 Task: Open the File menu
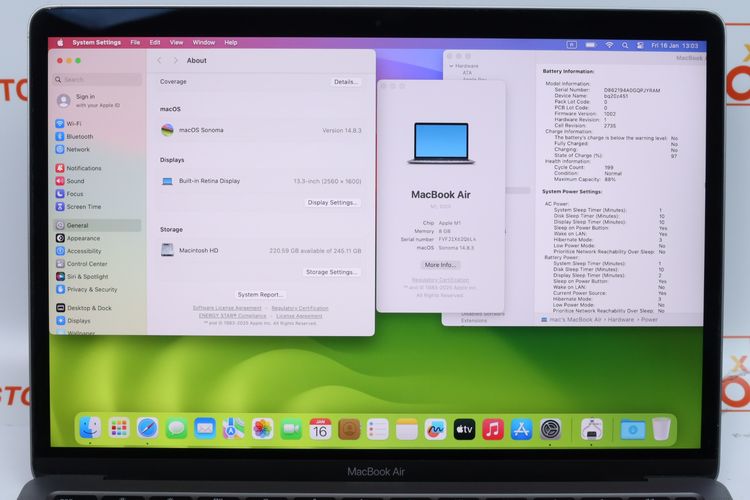(135, 43)
